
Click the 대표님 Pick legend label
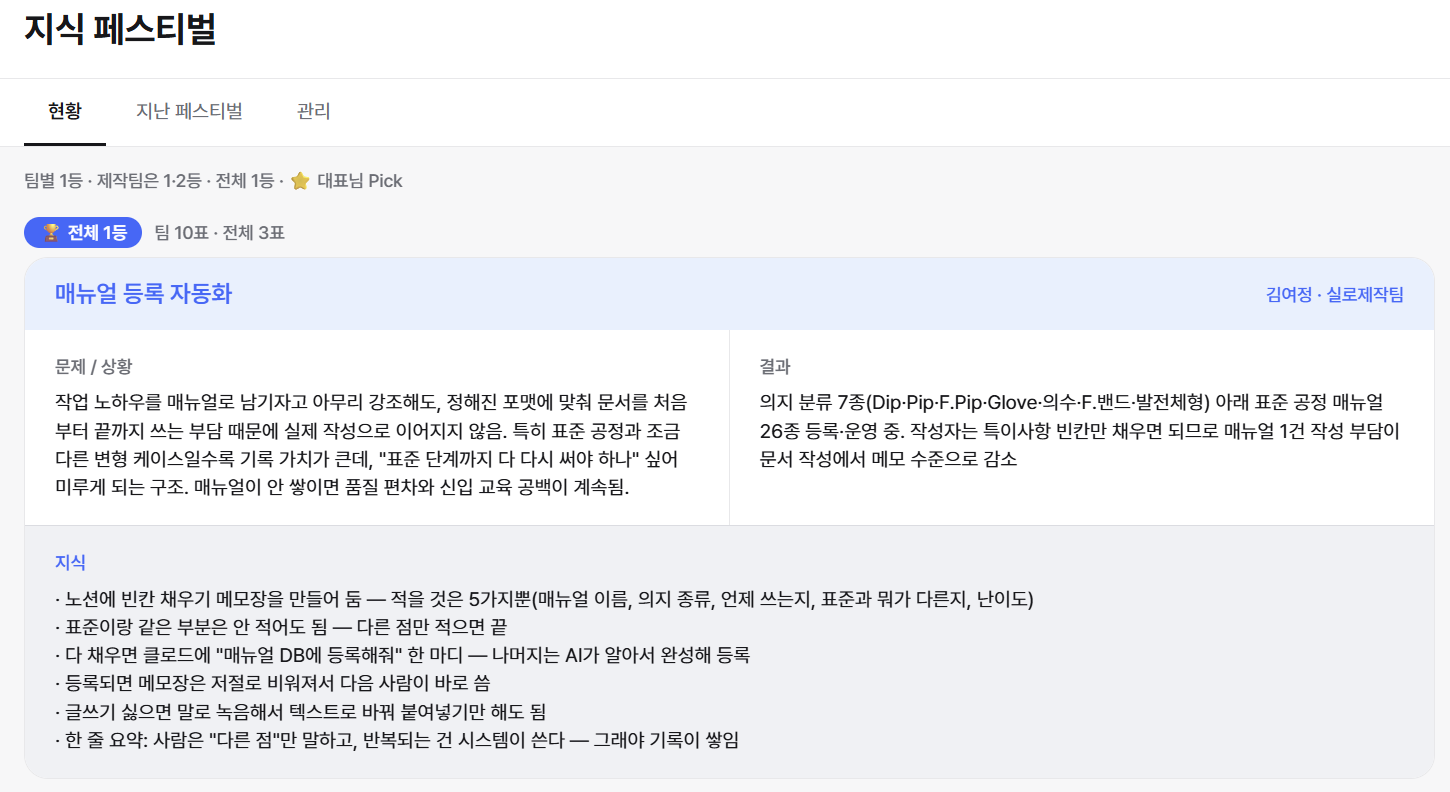coord(360,181)
